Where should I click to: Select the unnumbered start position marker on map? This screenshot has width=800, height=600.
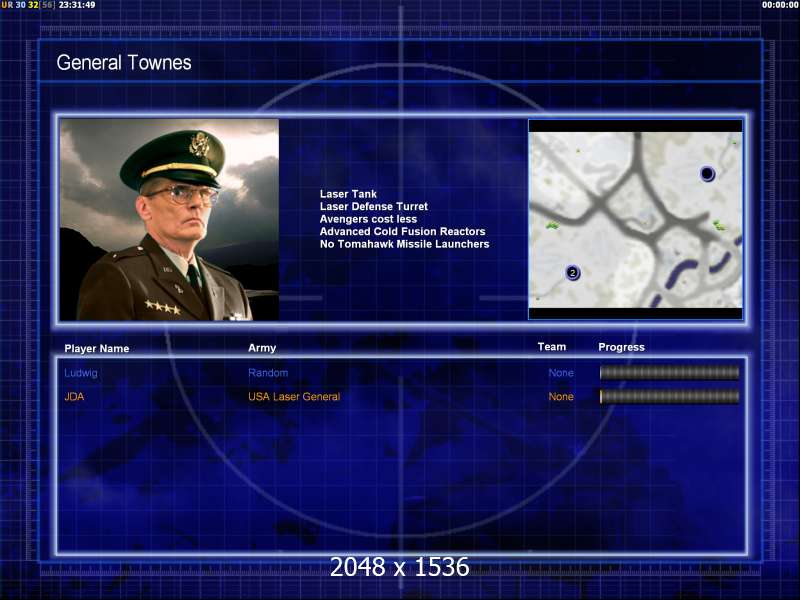[x=707, y=174]
